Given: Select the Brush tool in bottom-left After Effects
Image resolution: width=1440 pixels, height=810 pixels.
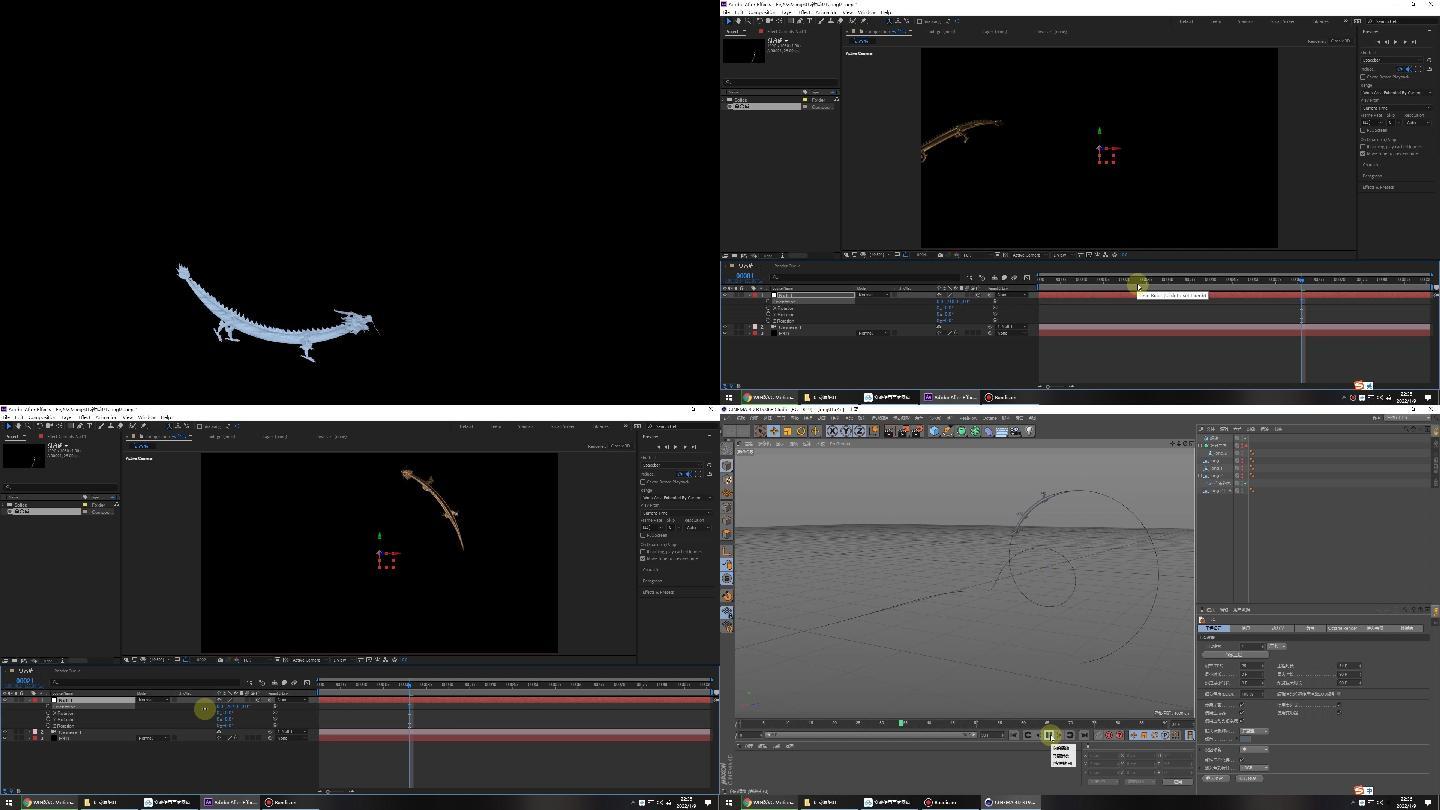Looking at the screenshot, I should coord(101,425).
